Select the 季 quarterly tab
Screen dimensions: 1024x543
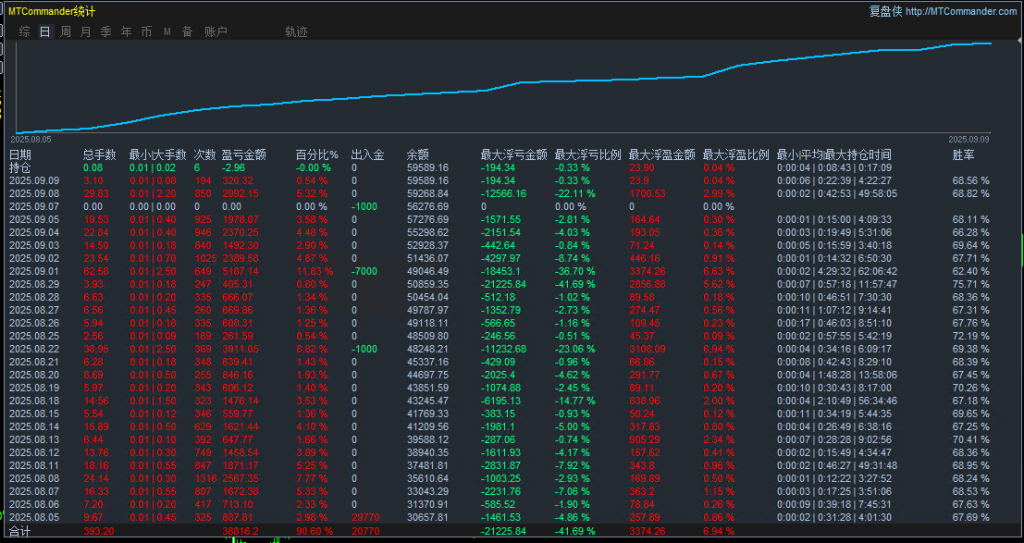[106, 32]
